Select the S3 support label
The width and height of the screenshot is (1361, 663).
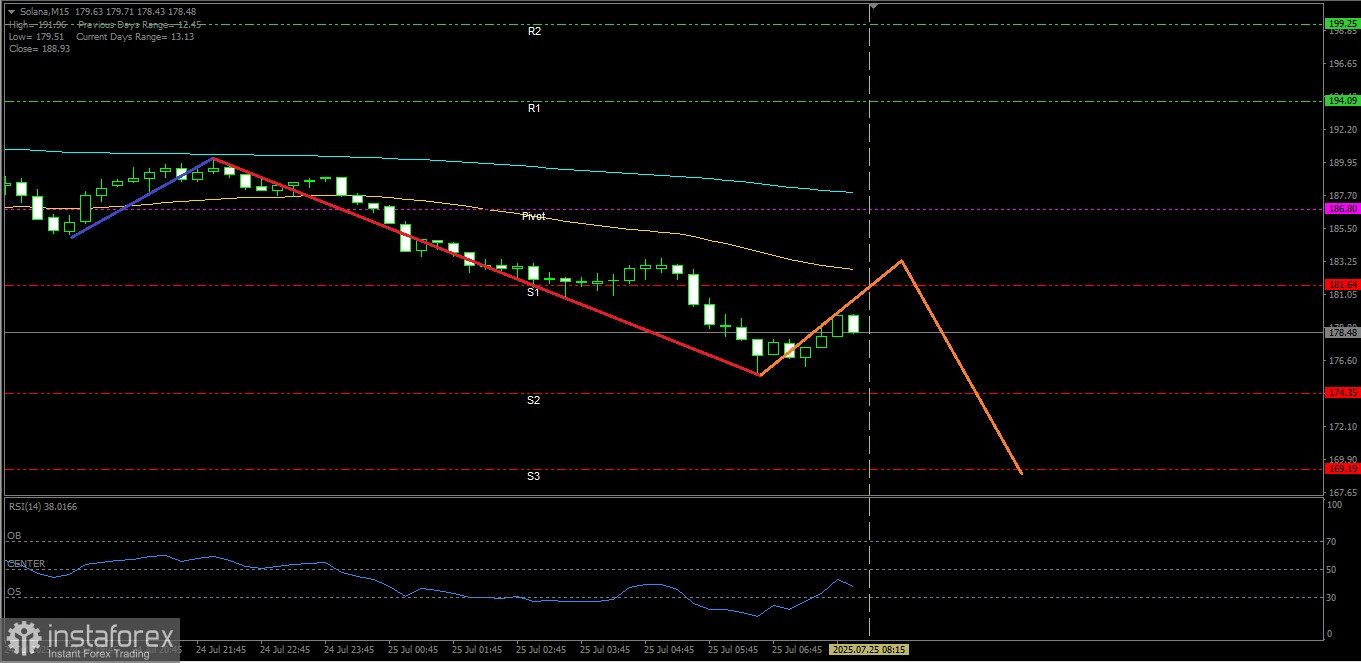(534, 476)
